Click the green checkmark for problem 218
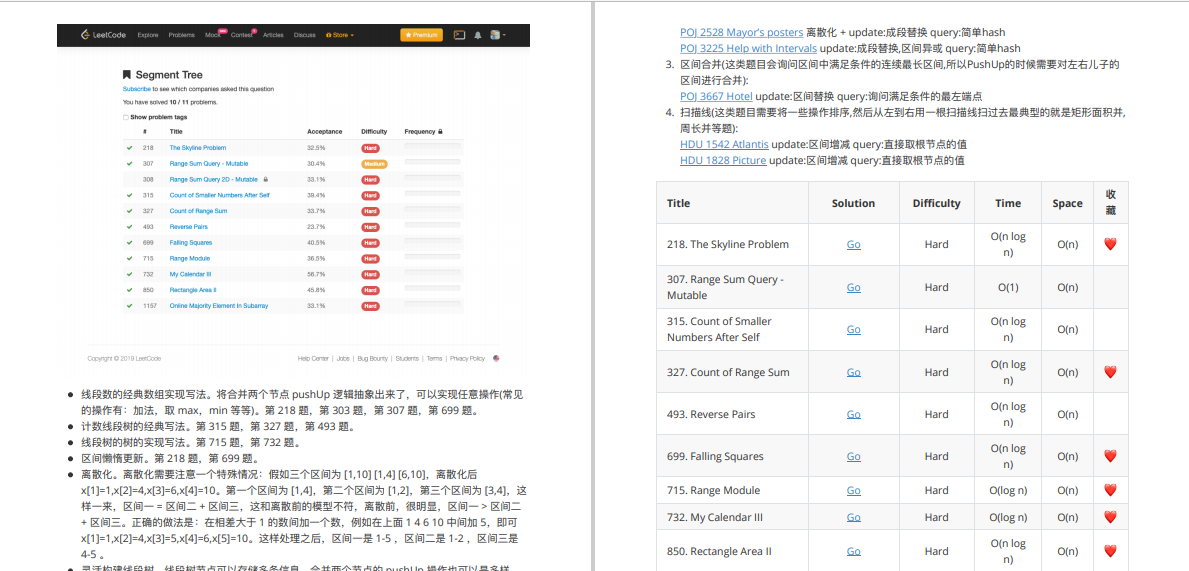Image resolution: width=1189 pixels, height=571 pixels. tap(129, 148)
